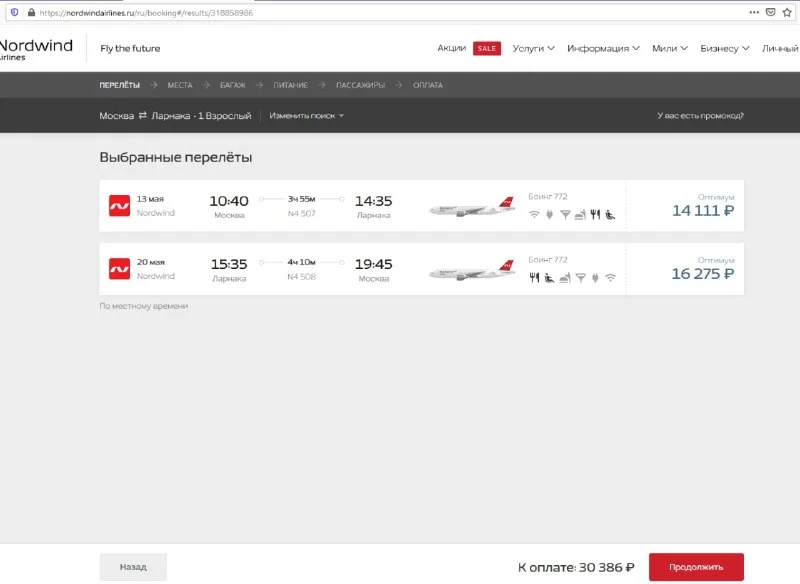Viewport: 800px width, 584px height.
Task: Click the power outlet icon on first flight
Action: [x=549, y=214]
